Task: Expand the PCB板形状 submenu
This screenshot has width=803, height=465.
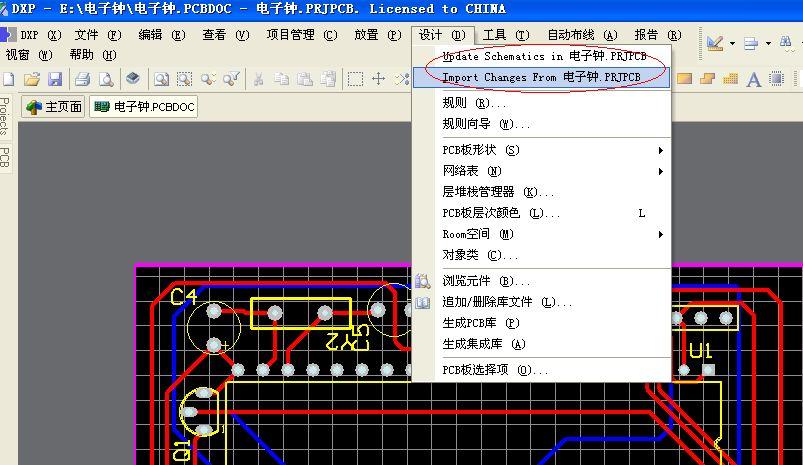Action: 661,151
